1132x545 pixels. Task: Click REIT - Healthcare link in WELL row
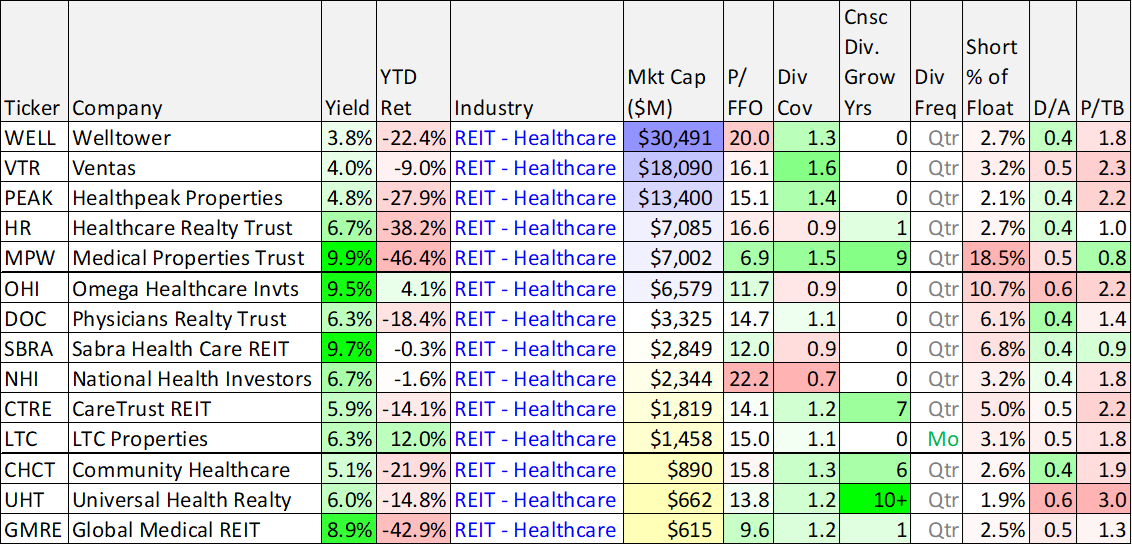535,137
